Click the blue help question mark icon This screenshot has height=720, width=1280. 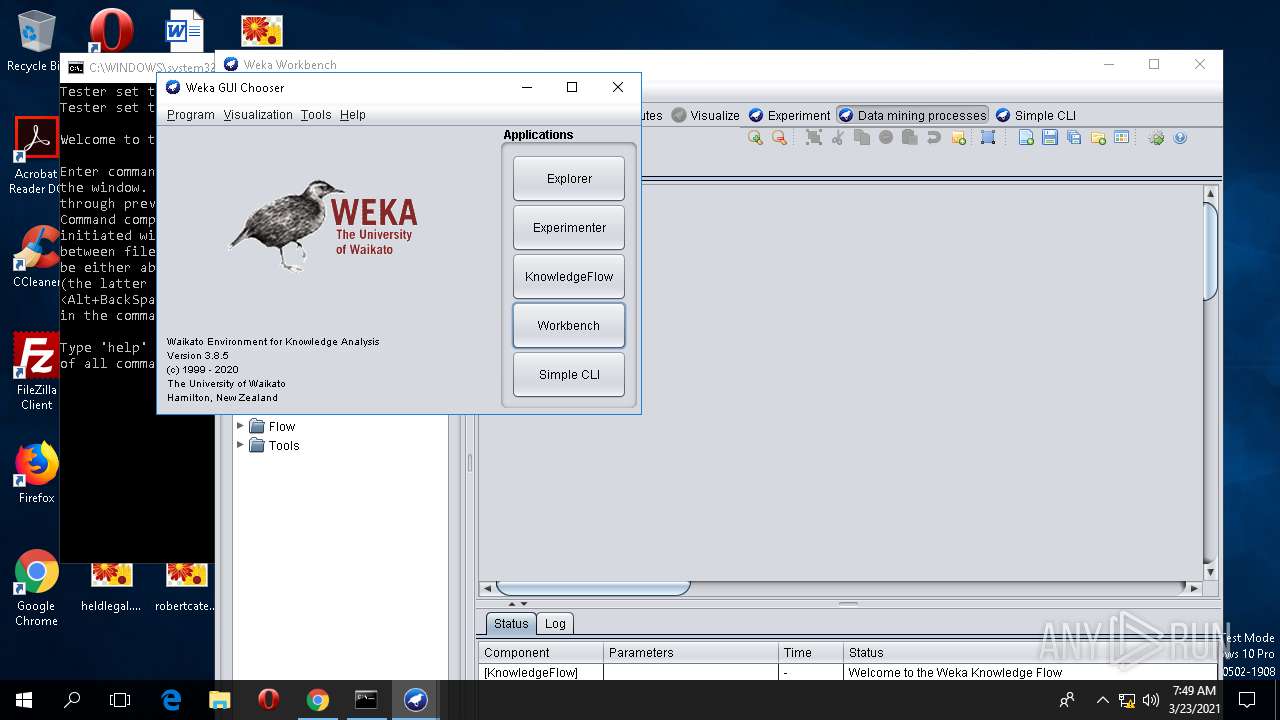pyautogui.click(x=1180, y=138)
